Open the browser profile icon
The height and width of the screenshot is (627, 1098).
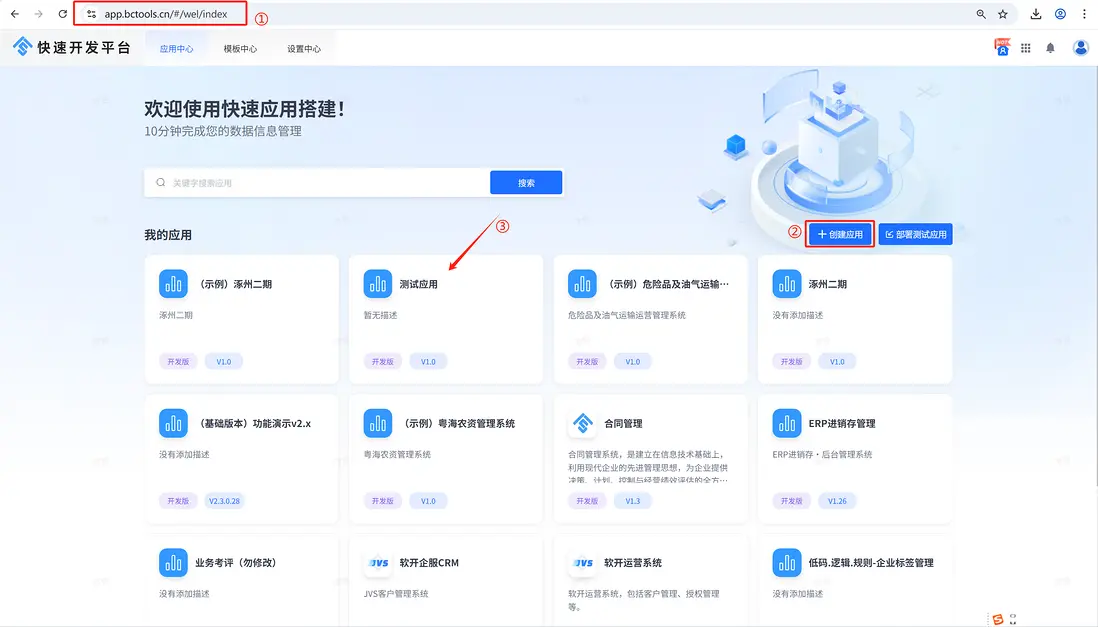tap(1060, 14)
